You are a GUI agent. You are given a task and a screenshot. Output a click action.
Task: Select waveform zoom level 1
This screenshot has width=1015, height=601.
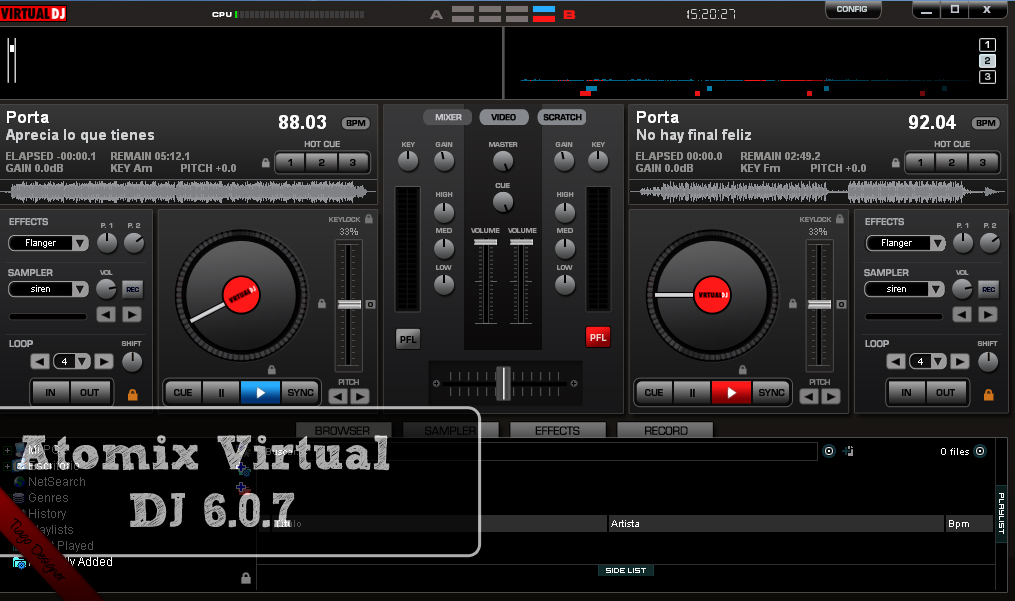pyautogui.click(x=987, y=45)
